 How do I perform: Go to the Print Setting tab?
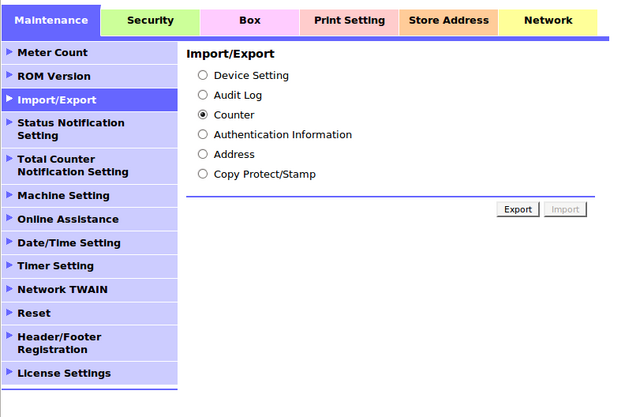pos(348,21)
